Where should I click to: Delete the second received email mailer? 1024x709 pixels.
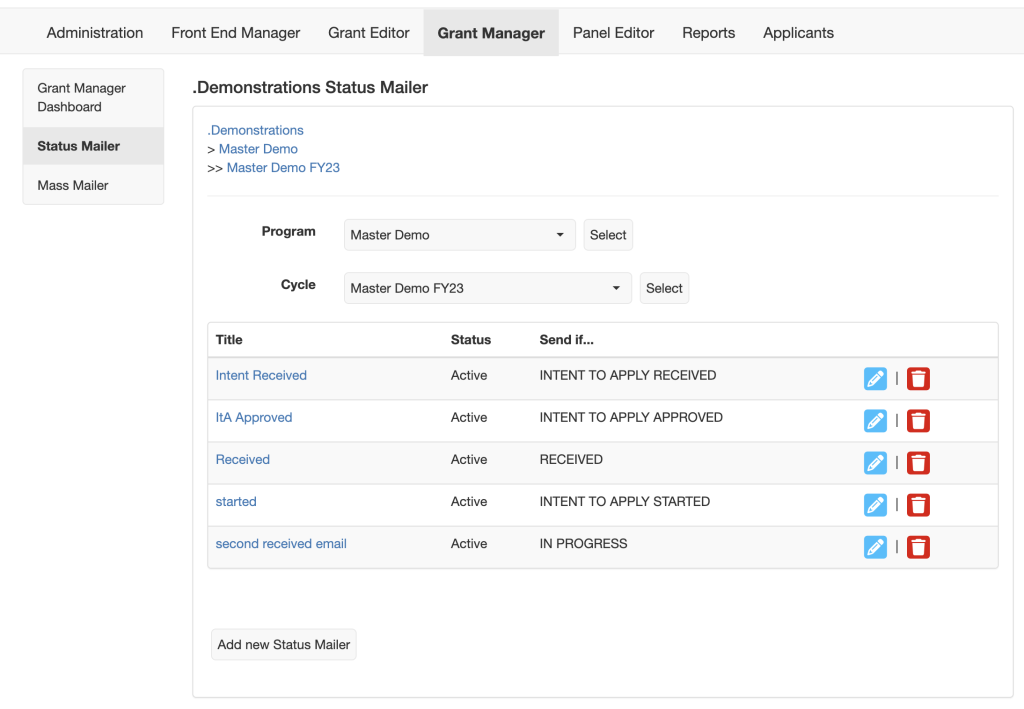click(x=918, y=546)
